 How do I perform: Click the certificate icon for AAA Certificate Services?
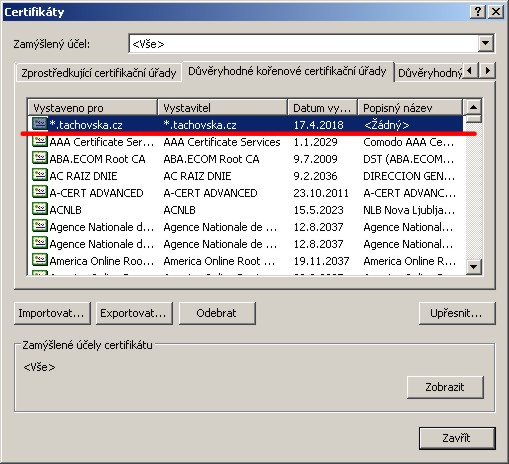(x=40, y=141)
